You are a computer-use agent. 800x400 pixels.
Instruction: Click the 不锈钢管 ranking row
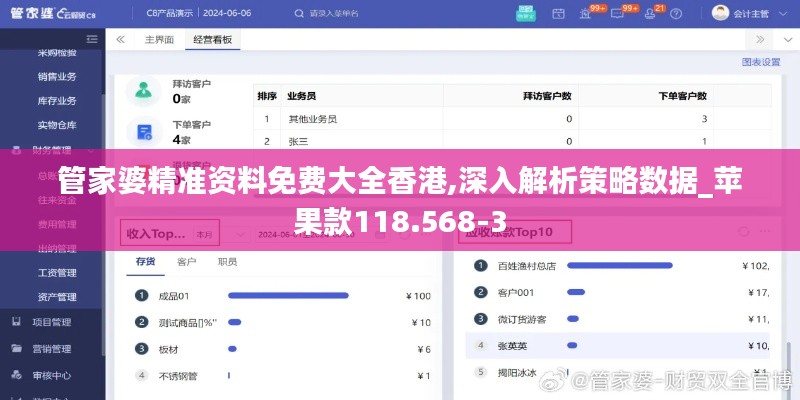(282, 377)
